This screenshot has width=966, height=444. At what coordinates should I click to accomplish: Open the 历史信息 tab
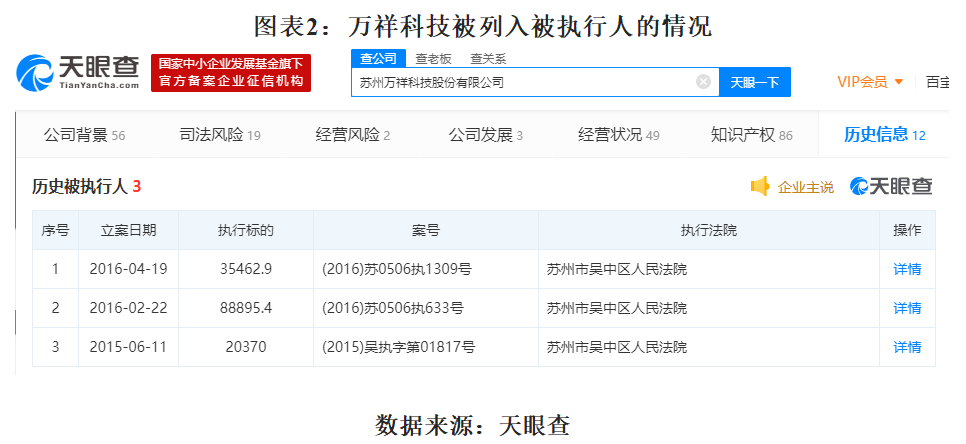[x=885, y=135]
